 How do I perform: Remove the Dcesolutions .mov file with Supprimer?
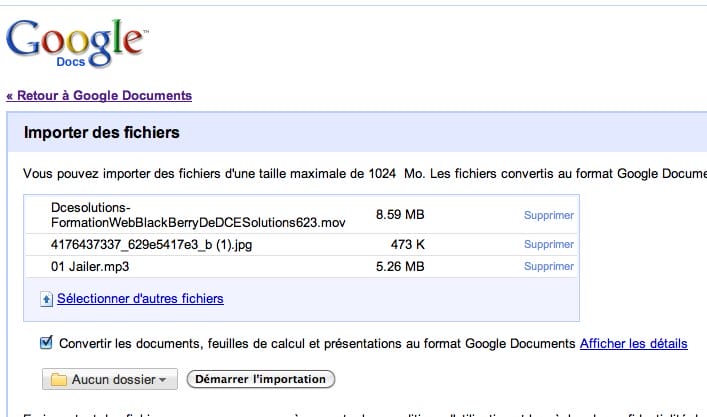pyautogui.click(x=549, y=215)
